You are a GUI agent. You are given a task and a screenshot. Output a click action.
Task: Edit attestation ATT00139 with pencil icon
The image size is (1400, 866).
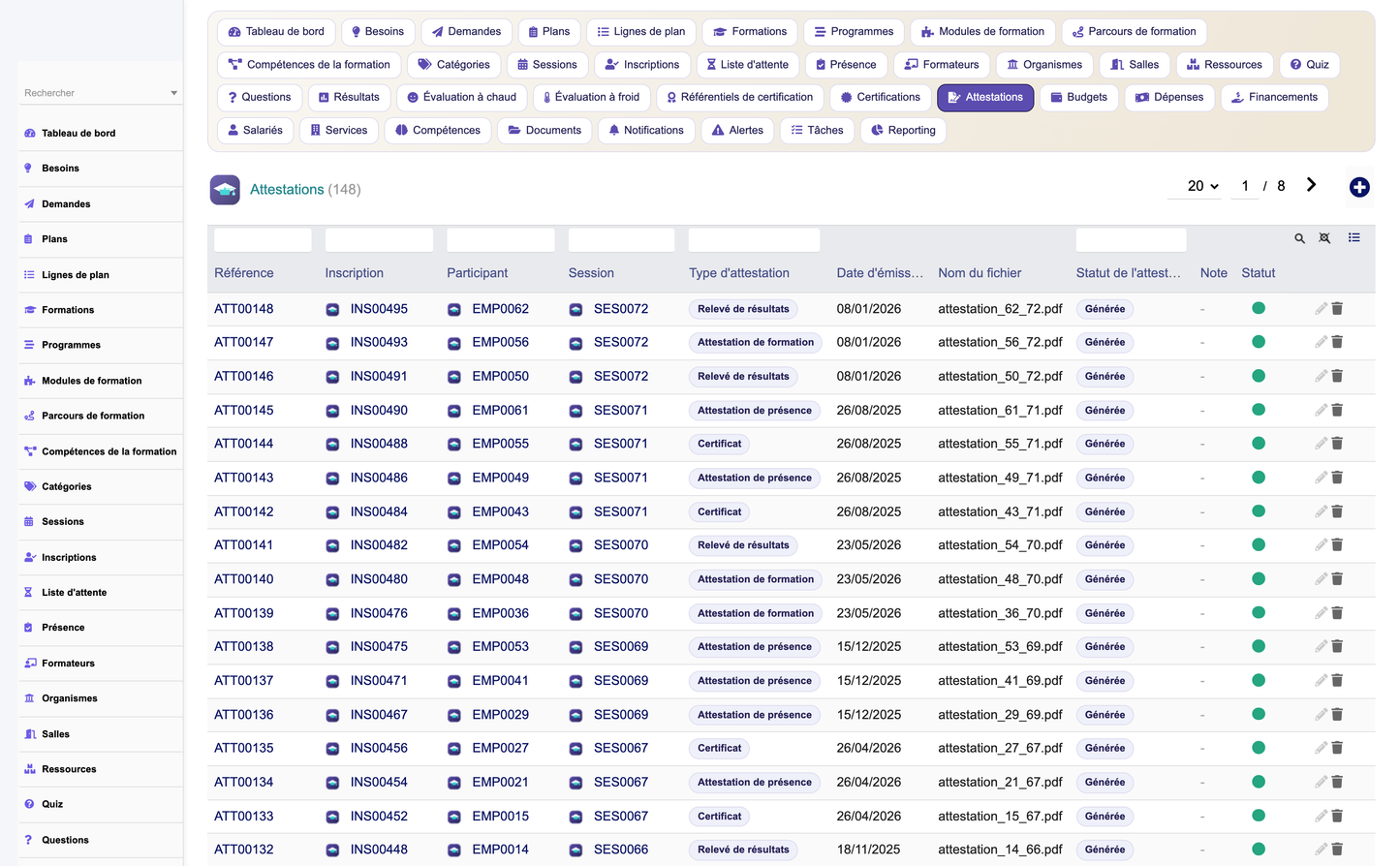(1321, 612)
